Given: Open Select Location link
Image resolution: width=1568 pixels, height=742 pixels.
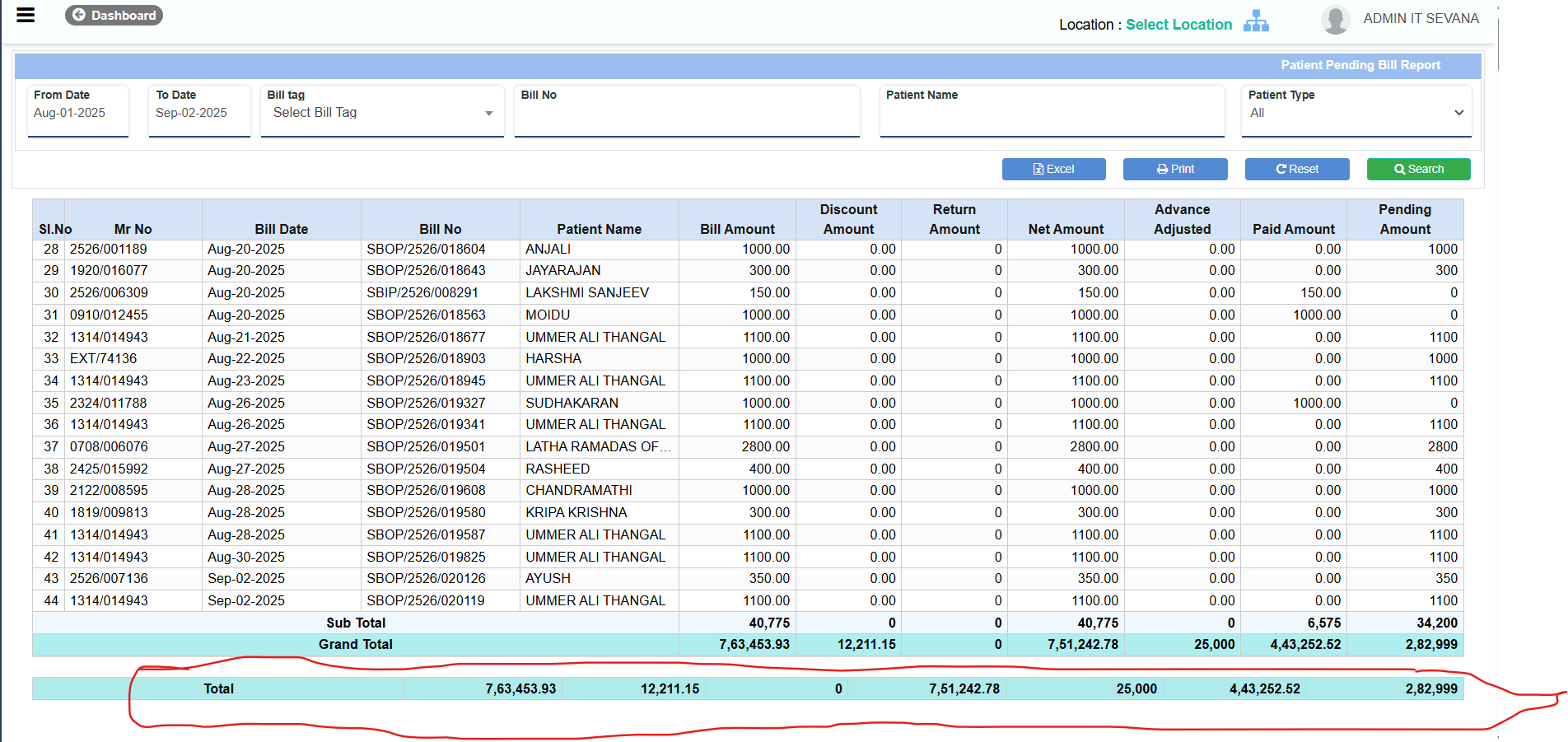Looking at the screenshot, I should pos(1178,25).
